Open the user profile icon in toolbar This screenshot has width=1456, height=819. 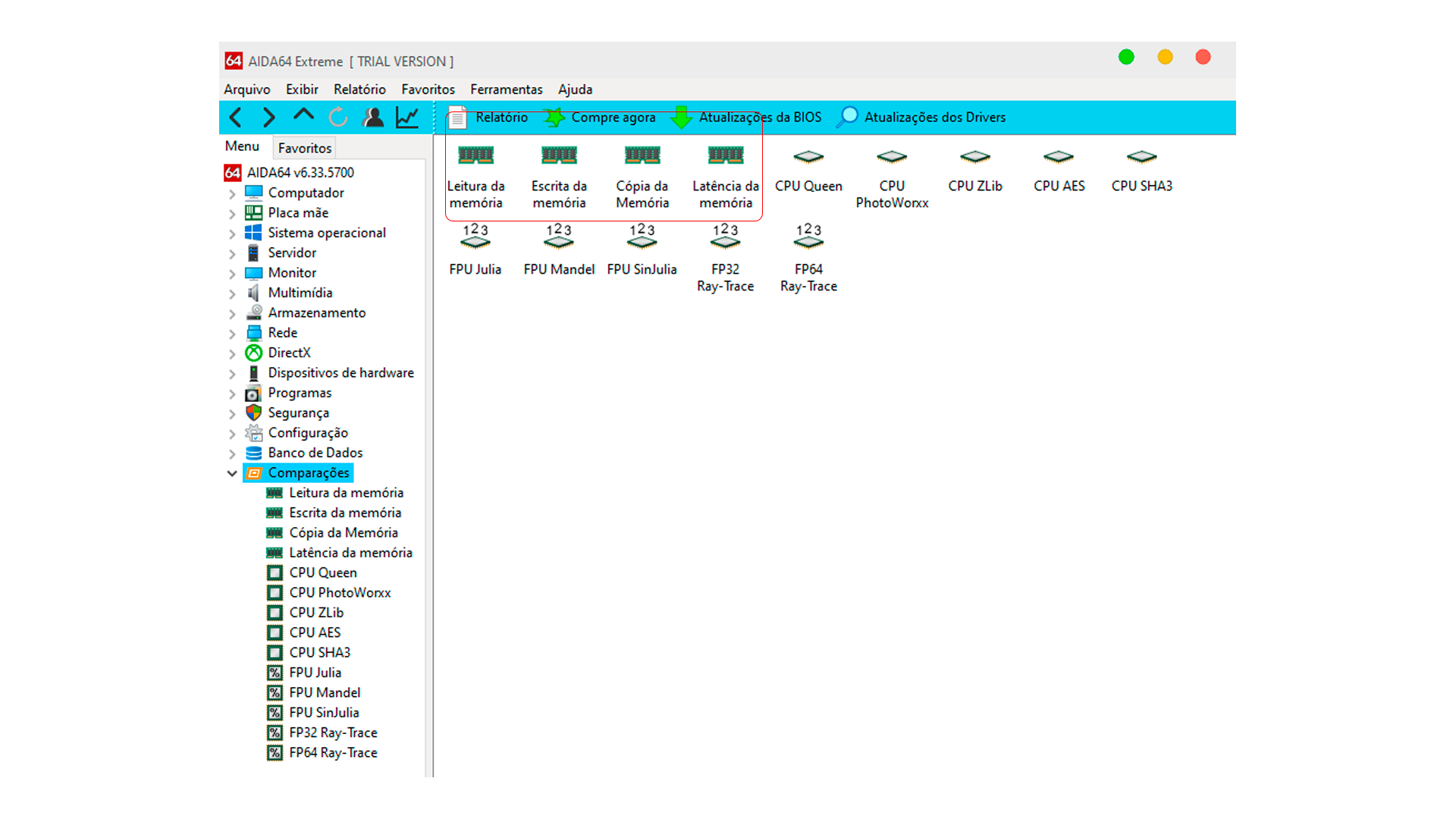point(373,118)
